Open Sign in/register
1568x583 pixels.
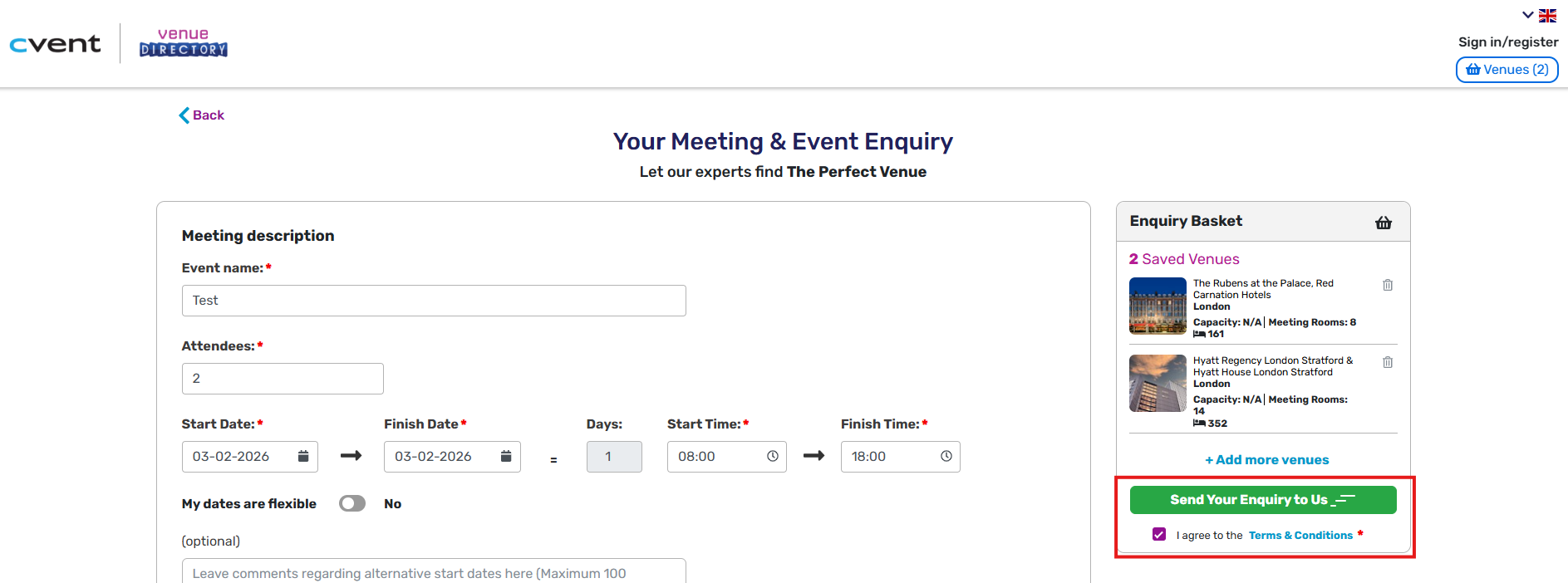1508,42
